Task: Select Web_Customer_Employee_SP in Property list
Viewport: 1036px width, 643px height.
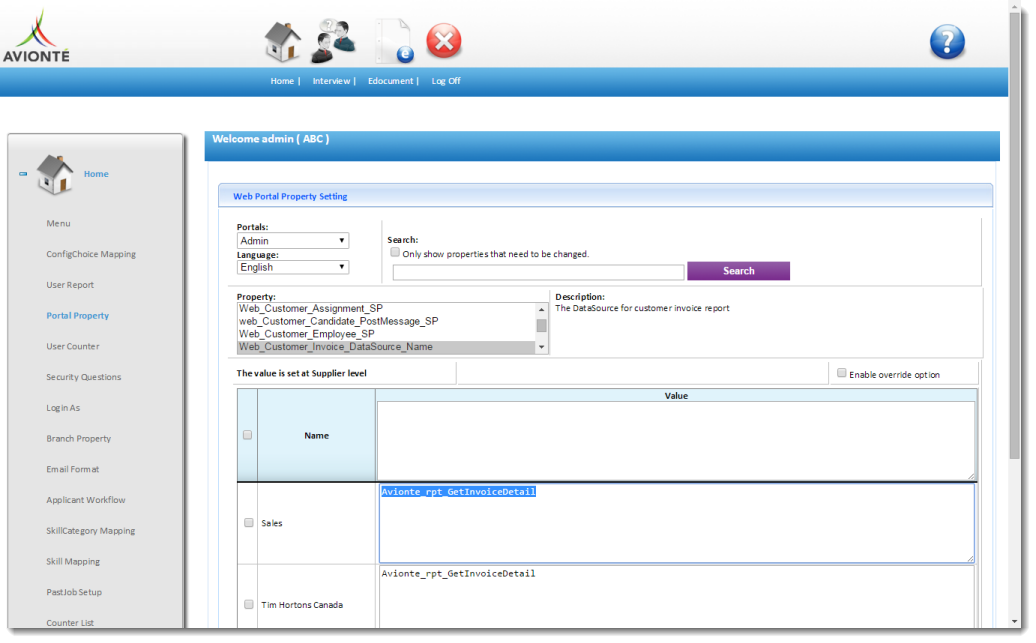Action: tap(306, 334)
